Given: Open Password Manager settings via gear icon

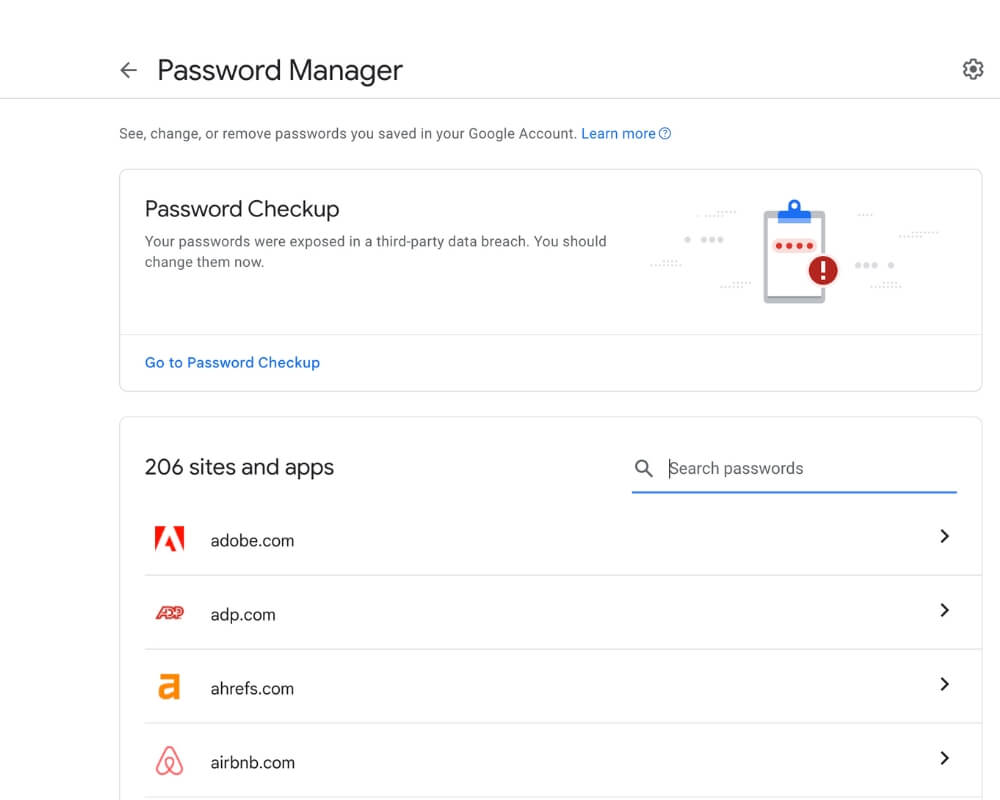Looking at the screenshot, I should pos(972,69).
